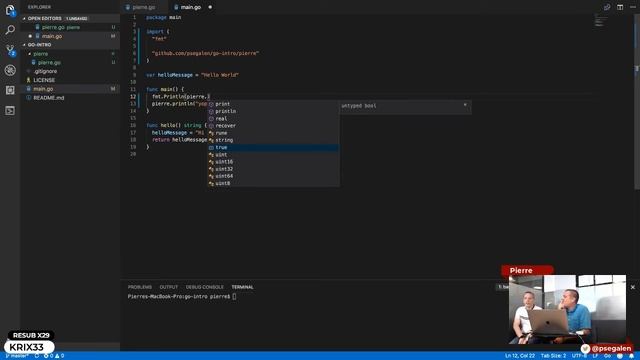This screenshot has height=360, width=640.
Task: Click the Twitter bird icon beside @psegalen
Action: 585,349
